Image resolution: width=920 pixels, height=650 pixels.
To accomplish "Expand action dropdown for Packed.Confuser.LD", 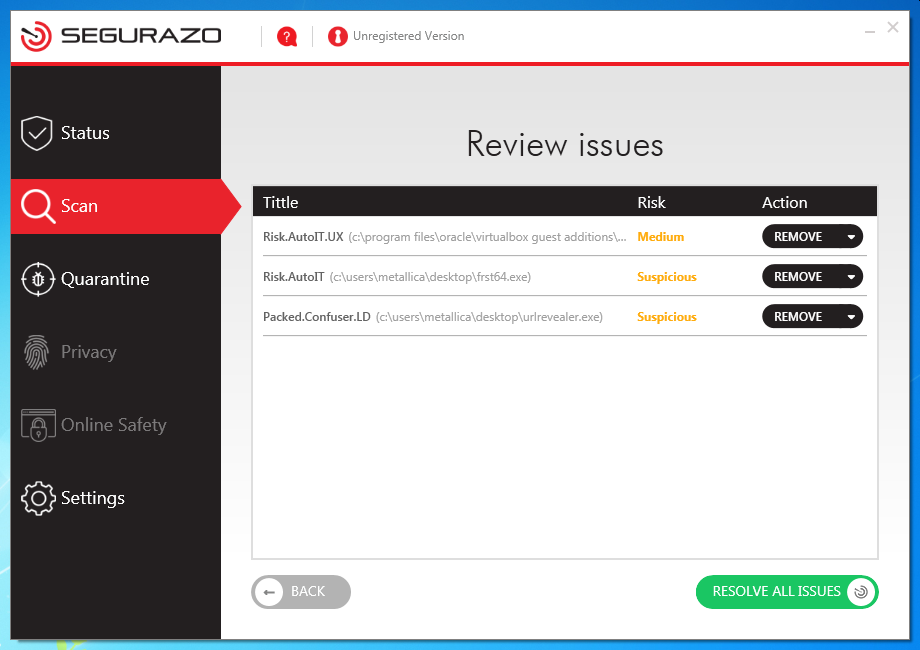I will [851, 317].
